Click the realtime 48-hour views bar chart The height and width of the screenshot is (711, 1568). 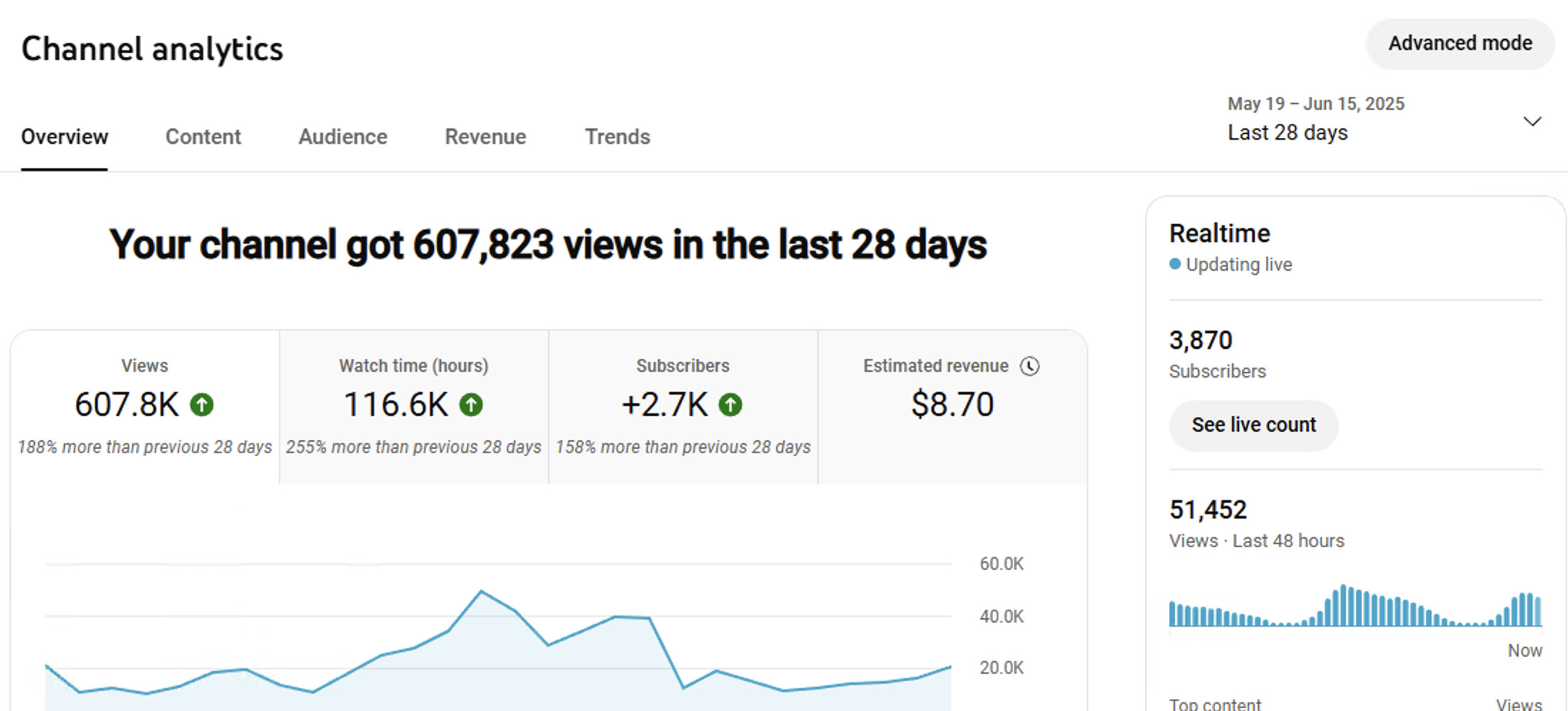pyautogui.click(x=1354, y=607)
